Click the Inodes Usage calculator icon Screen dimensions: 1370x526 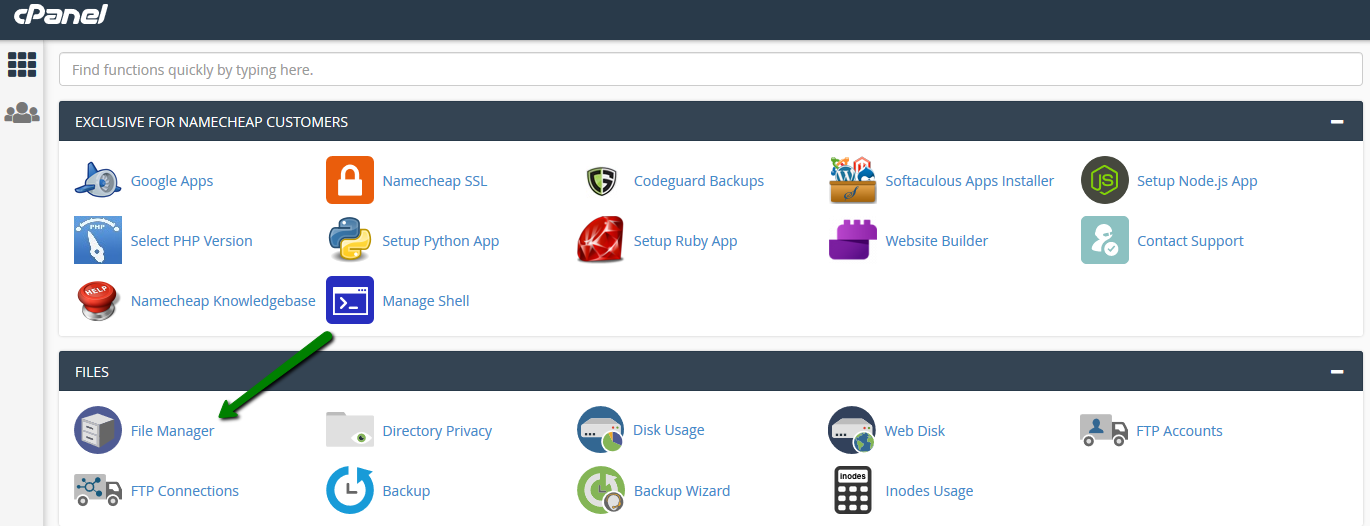point(853,491)
